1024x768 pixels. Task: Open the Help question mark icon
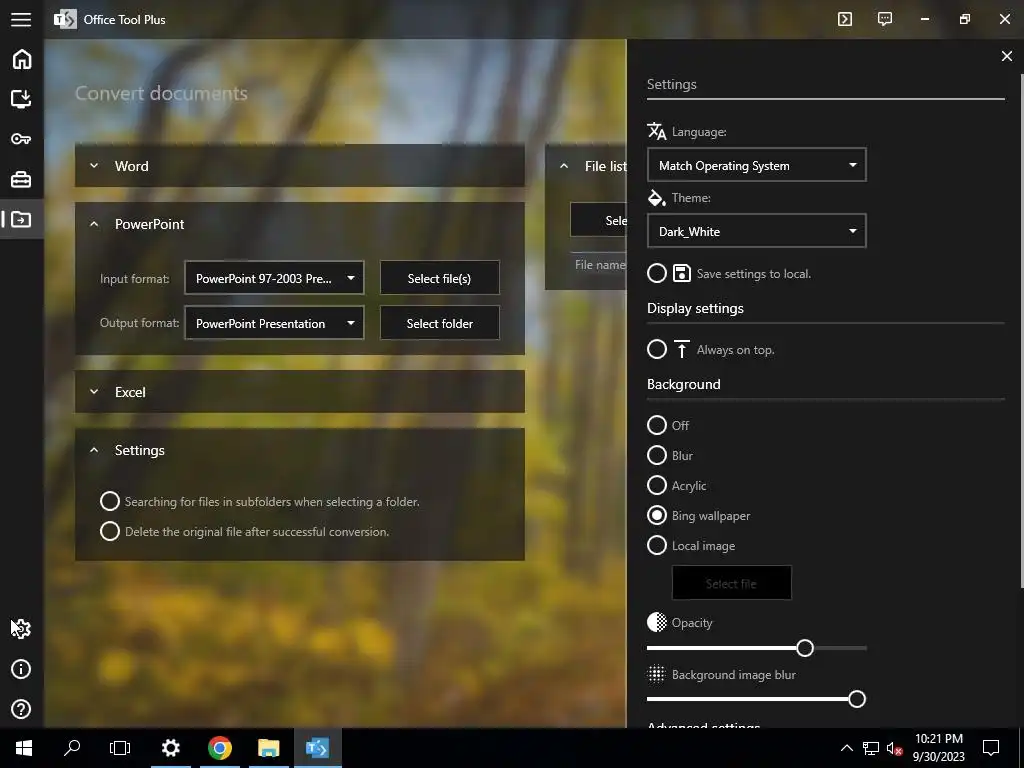(22, 709)
